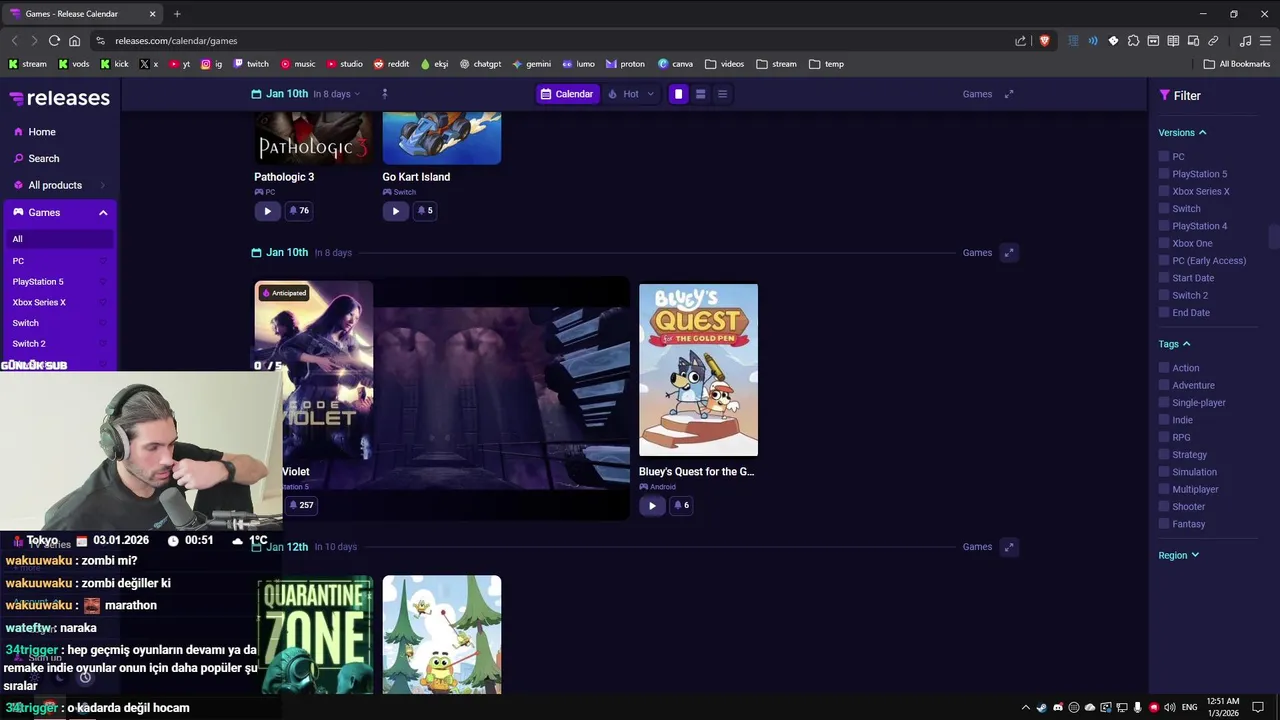Click the 257 followers bell on Code Violet

coord(301,506)
